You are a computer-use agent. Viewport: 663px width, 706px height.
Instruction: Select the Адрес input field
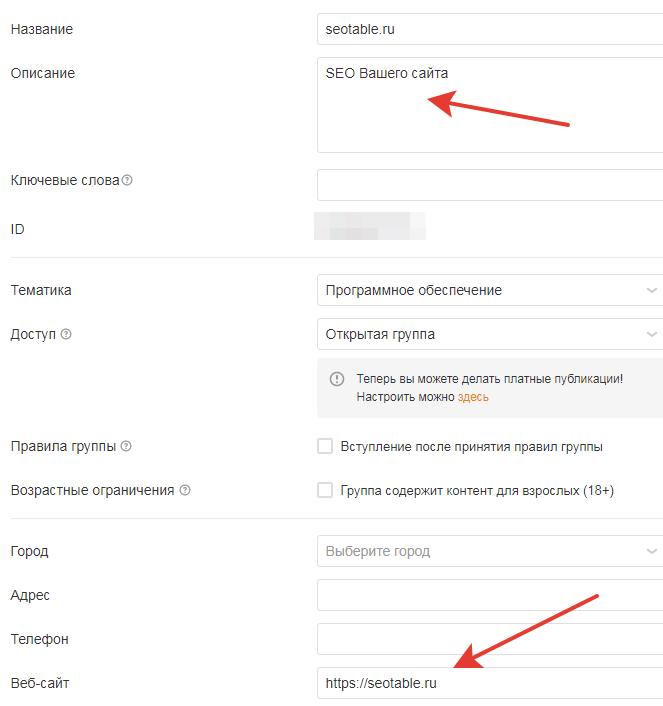tap(490, 595)
